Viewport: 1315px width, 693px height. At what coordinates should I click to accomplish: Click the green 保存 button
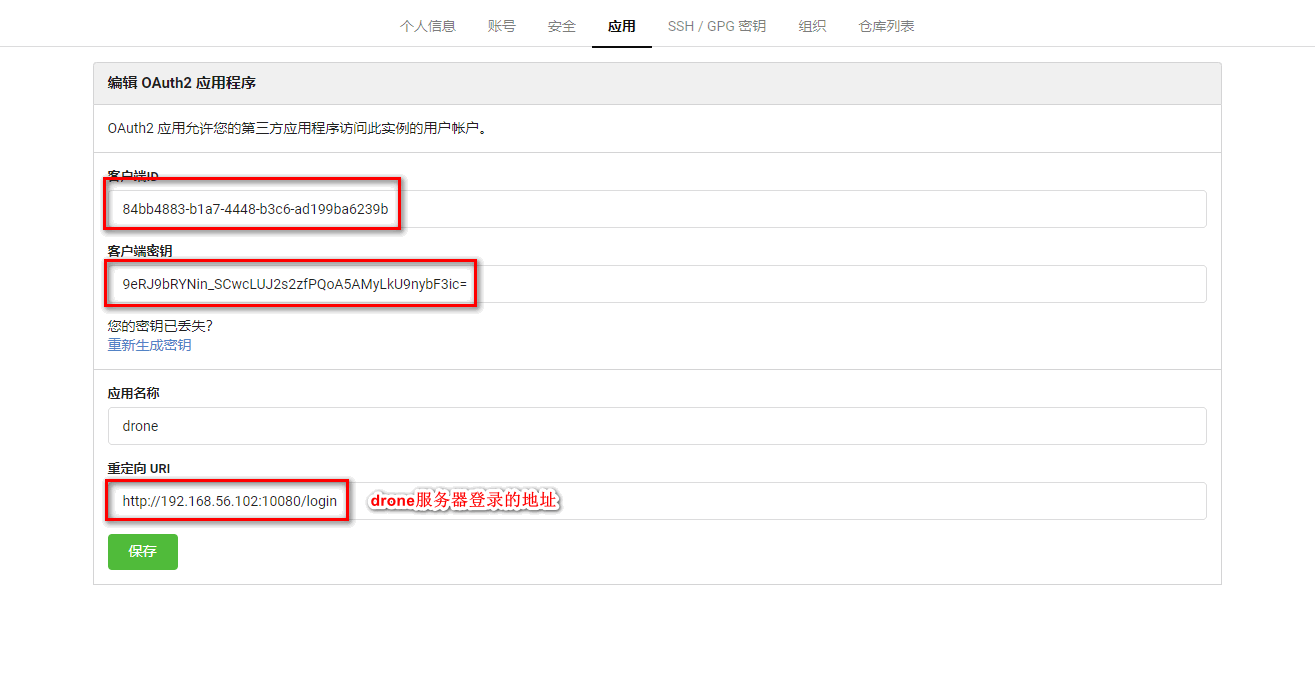pos(143,552)
